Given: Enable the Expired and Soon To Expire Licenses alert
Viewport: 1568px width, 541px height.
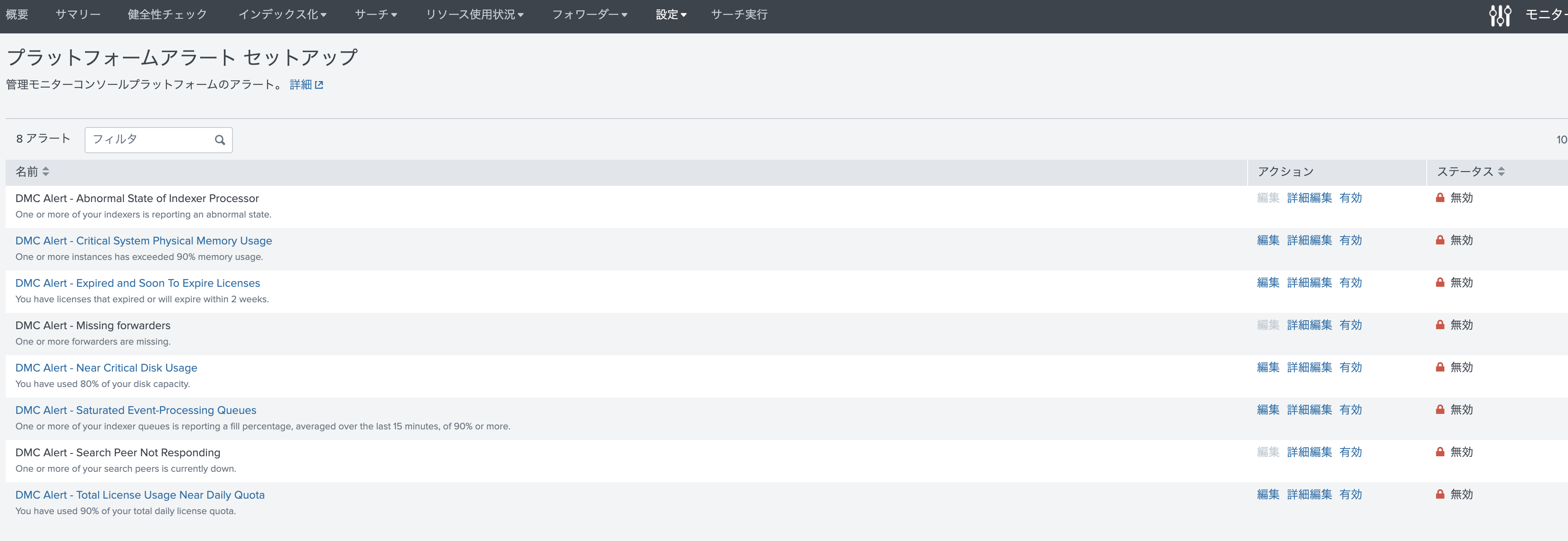Looking at the screenshot, I should point(1350,283).
